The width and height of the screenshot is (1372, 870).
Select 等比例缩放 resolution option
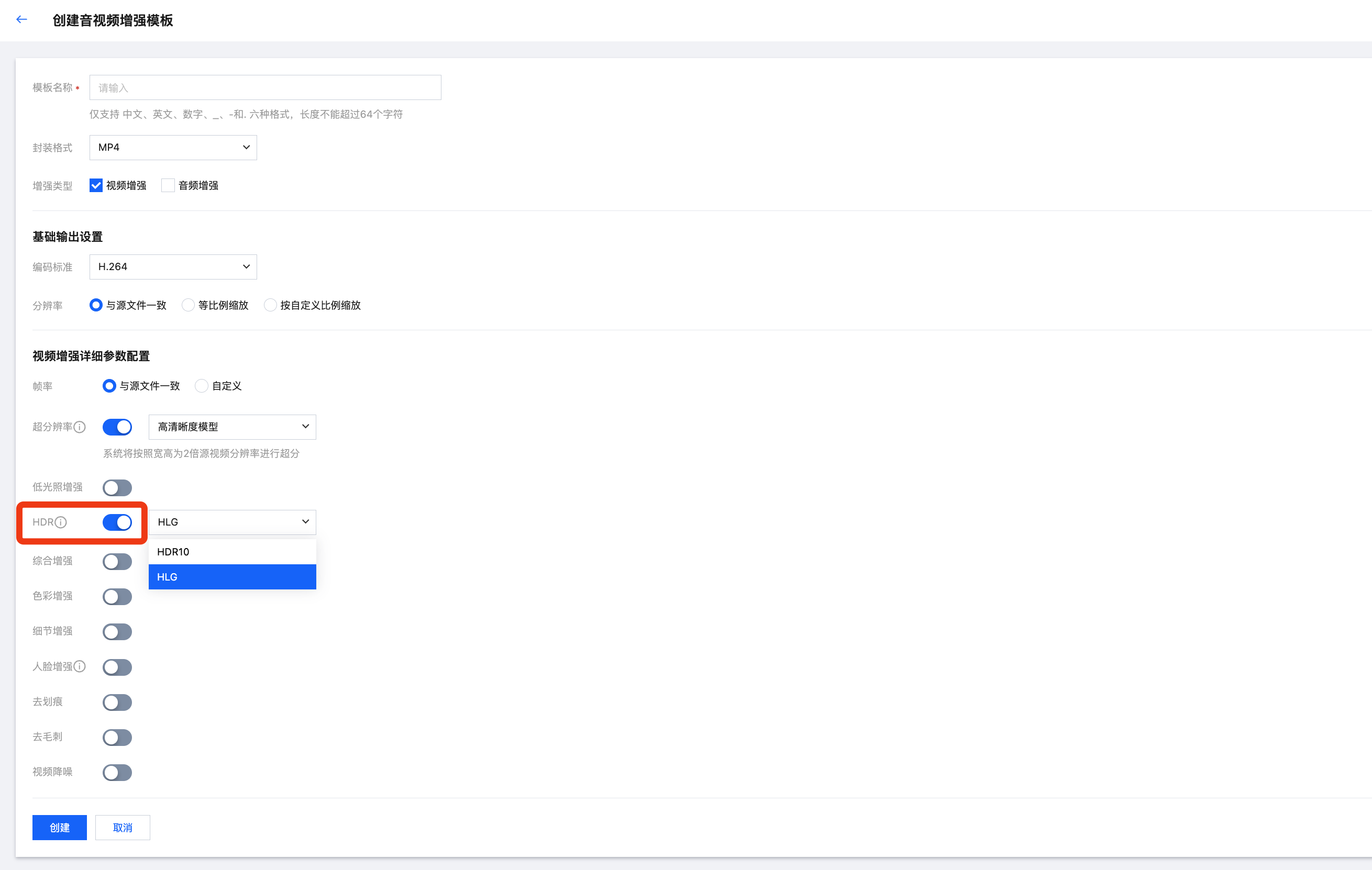tap(188, 305)
